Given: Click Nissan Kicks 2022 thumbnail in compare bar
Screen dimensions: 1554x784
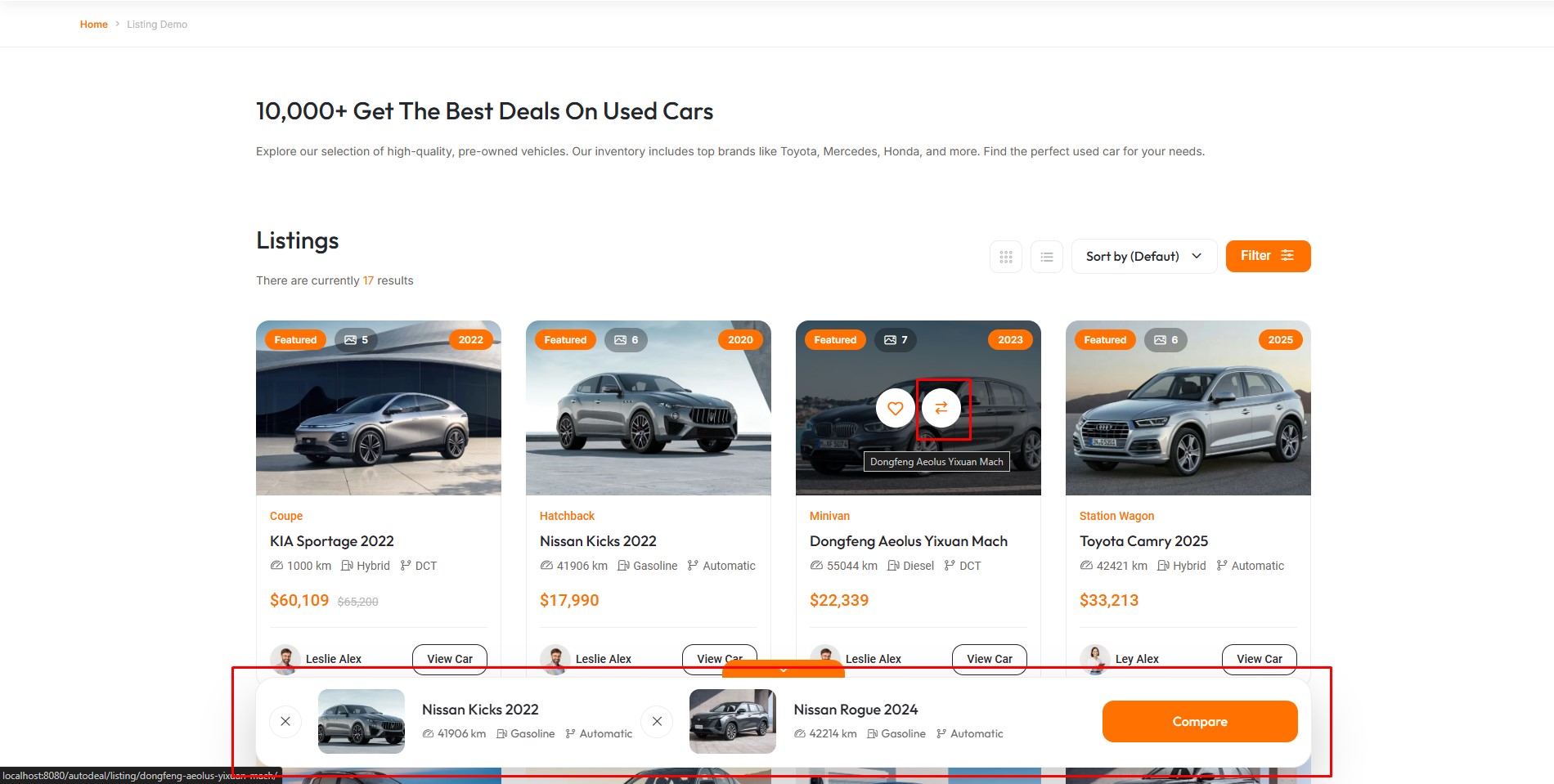Looking at the screenshot, I should 362,721.
